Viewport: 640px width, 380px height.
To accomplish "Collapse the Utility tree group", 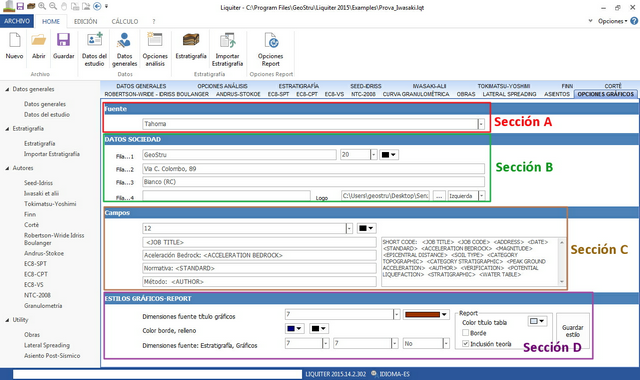I will coord(7,320).
